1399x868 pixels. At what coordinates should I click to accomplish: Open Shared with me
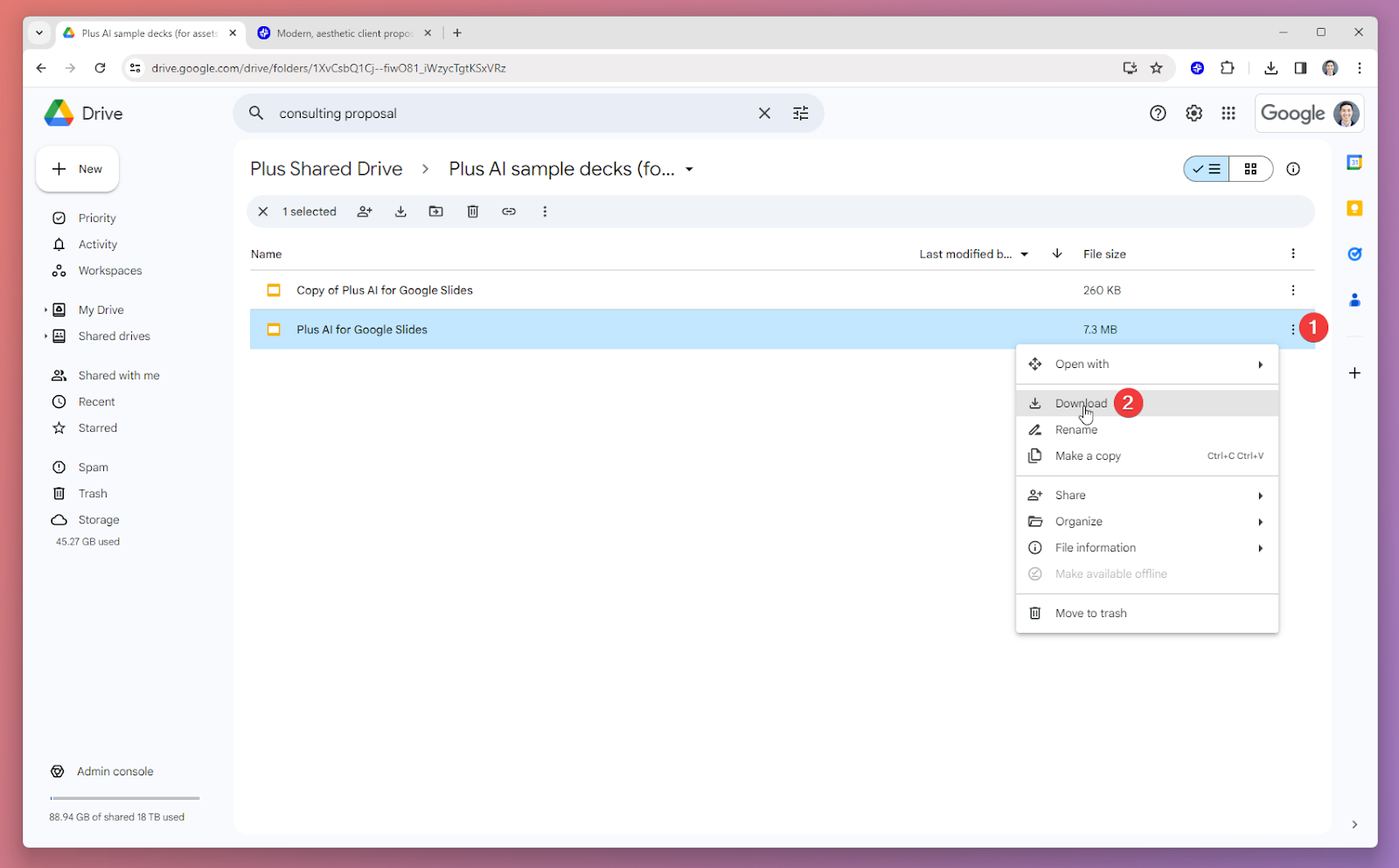click(119, 375)
